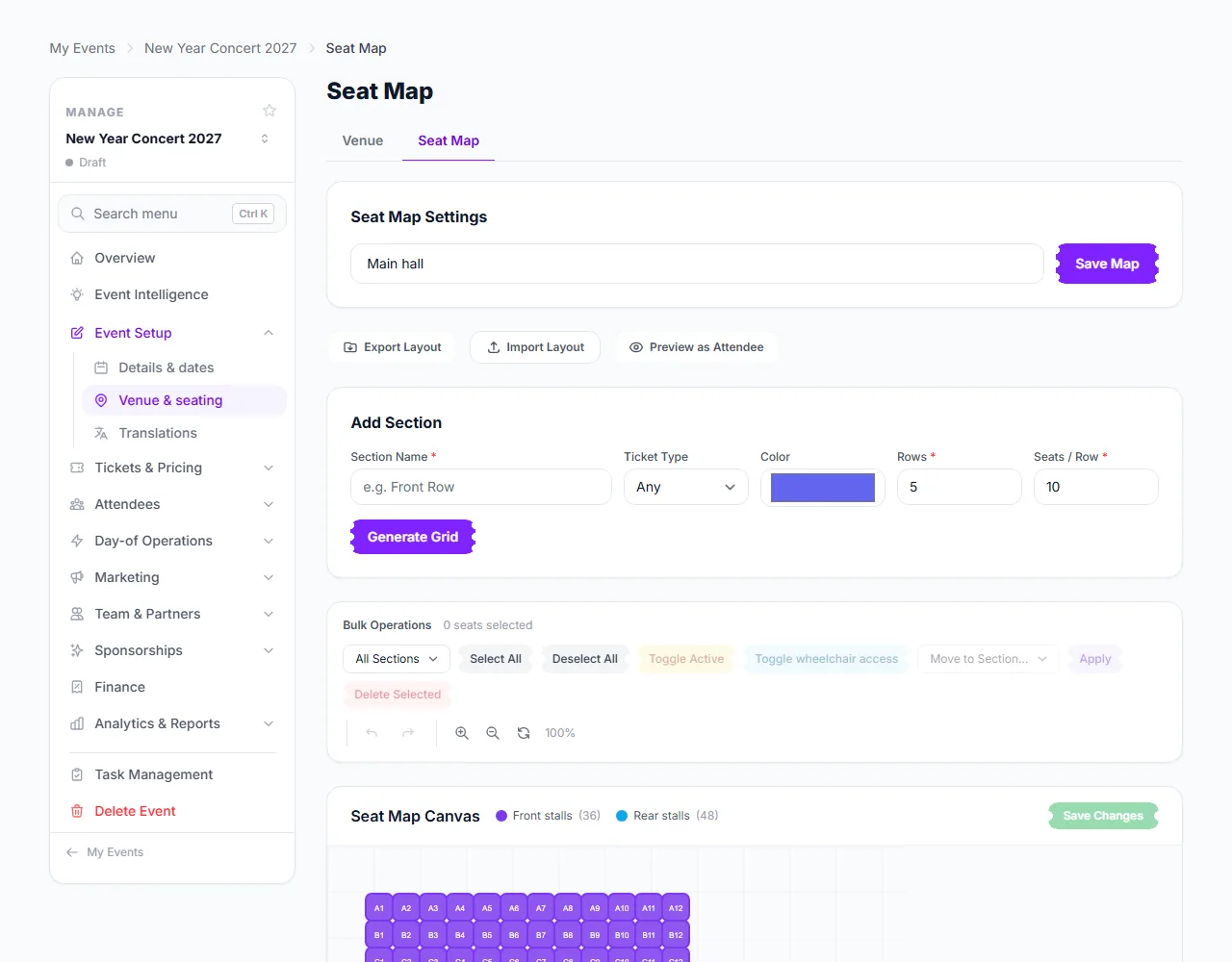Click the favorite star icon for the event

click(x=269, y=111)
